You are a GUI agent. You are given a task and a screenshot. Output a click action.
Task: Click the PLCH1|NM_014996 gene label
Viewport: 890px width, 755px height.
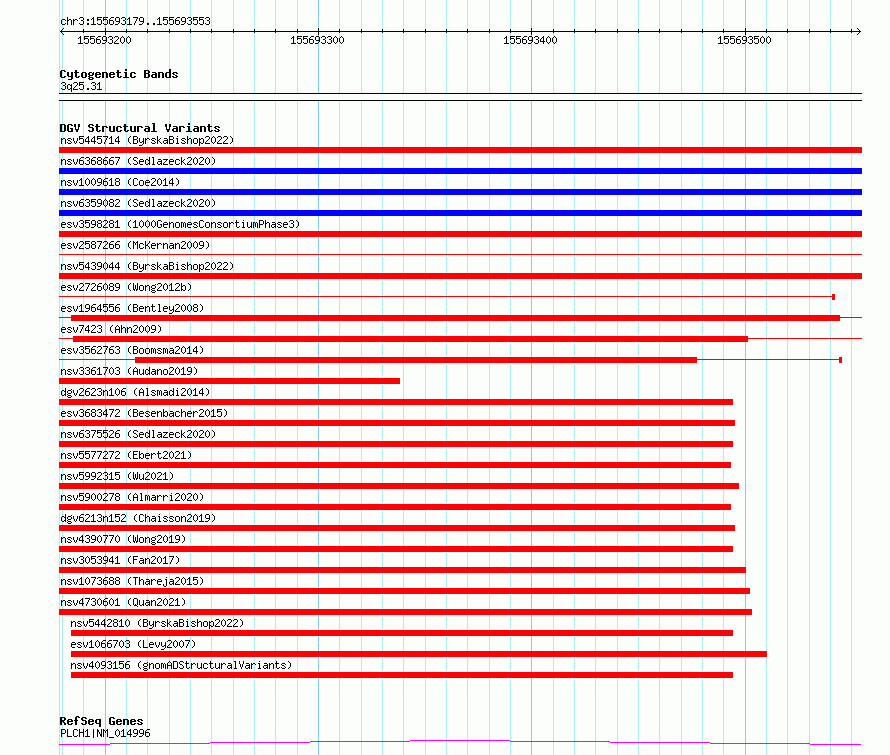pos(105,733)
